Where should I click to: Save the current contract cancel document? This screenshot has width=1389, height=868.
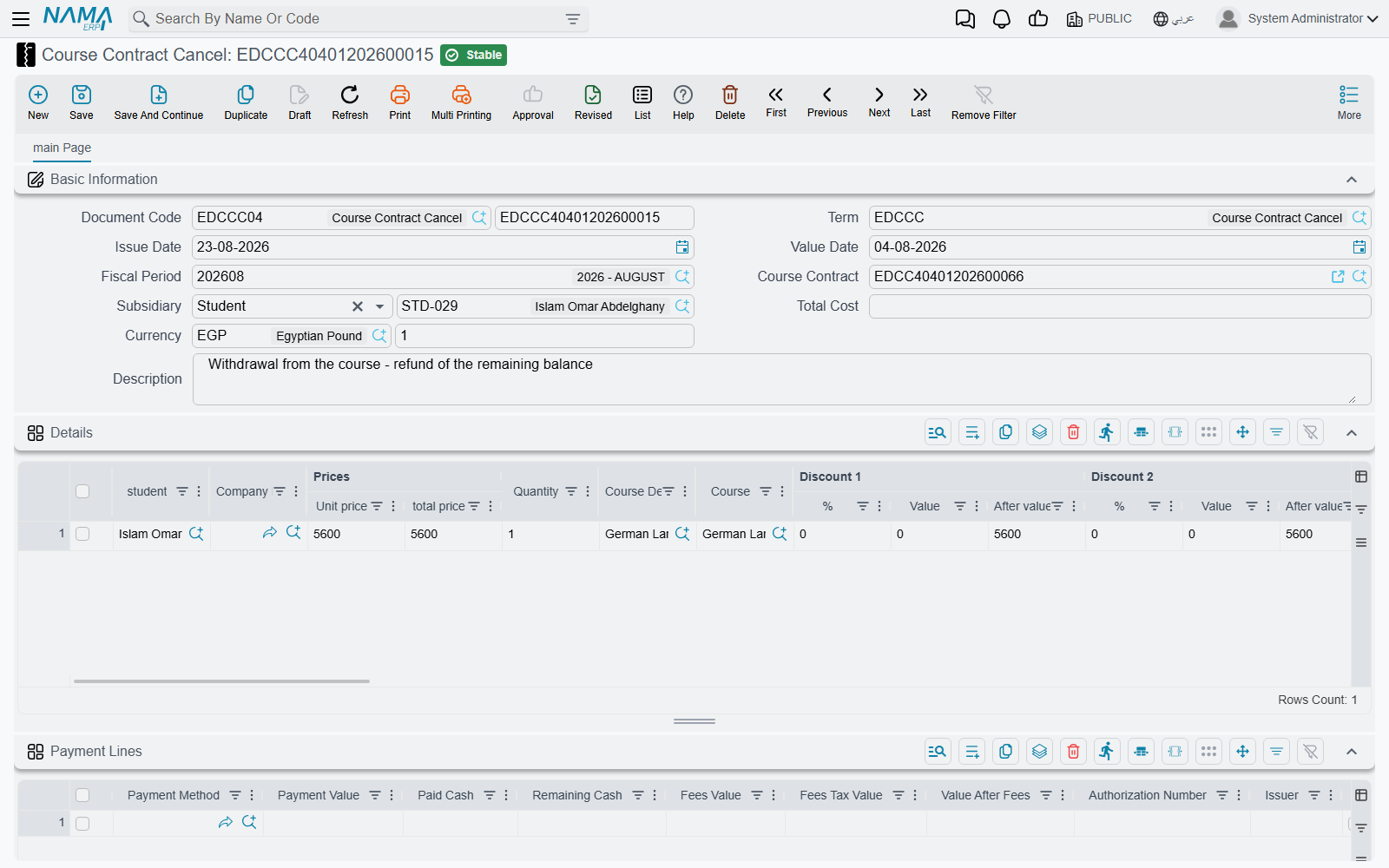click(x=82, y=102)
